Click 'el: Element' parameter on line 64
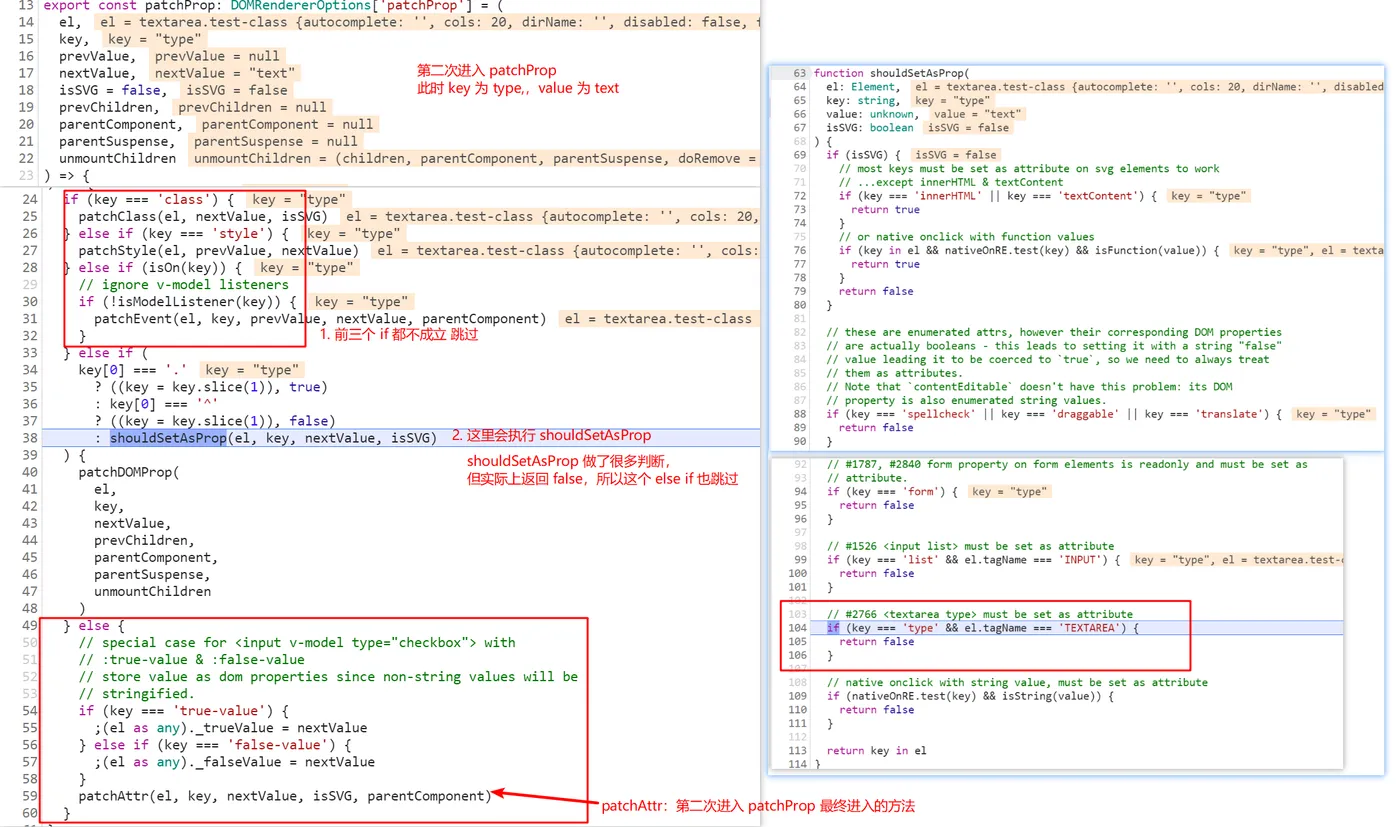 [x=862, y=87]
